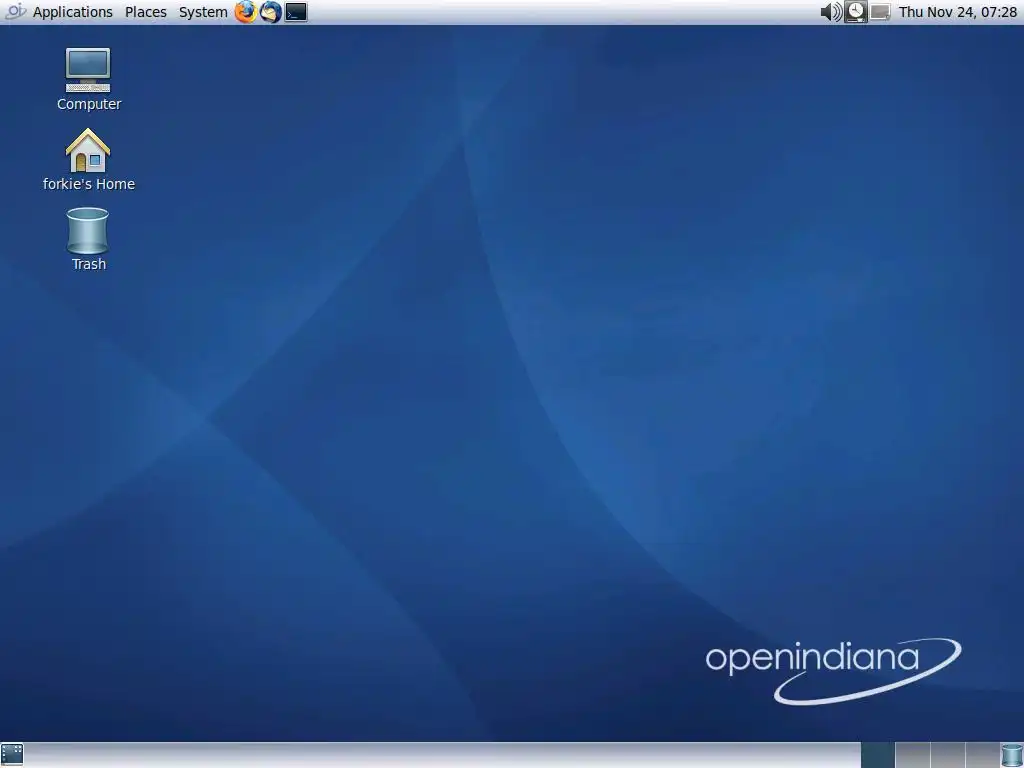Click the gray monitor tray icon
1024x768 pixels.
880,12
